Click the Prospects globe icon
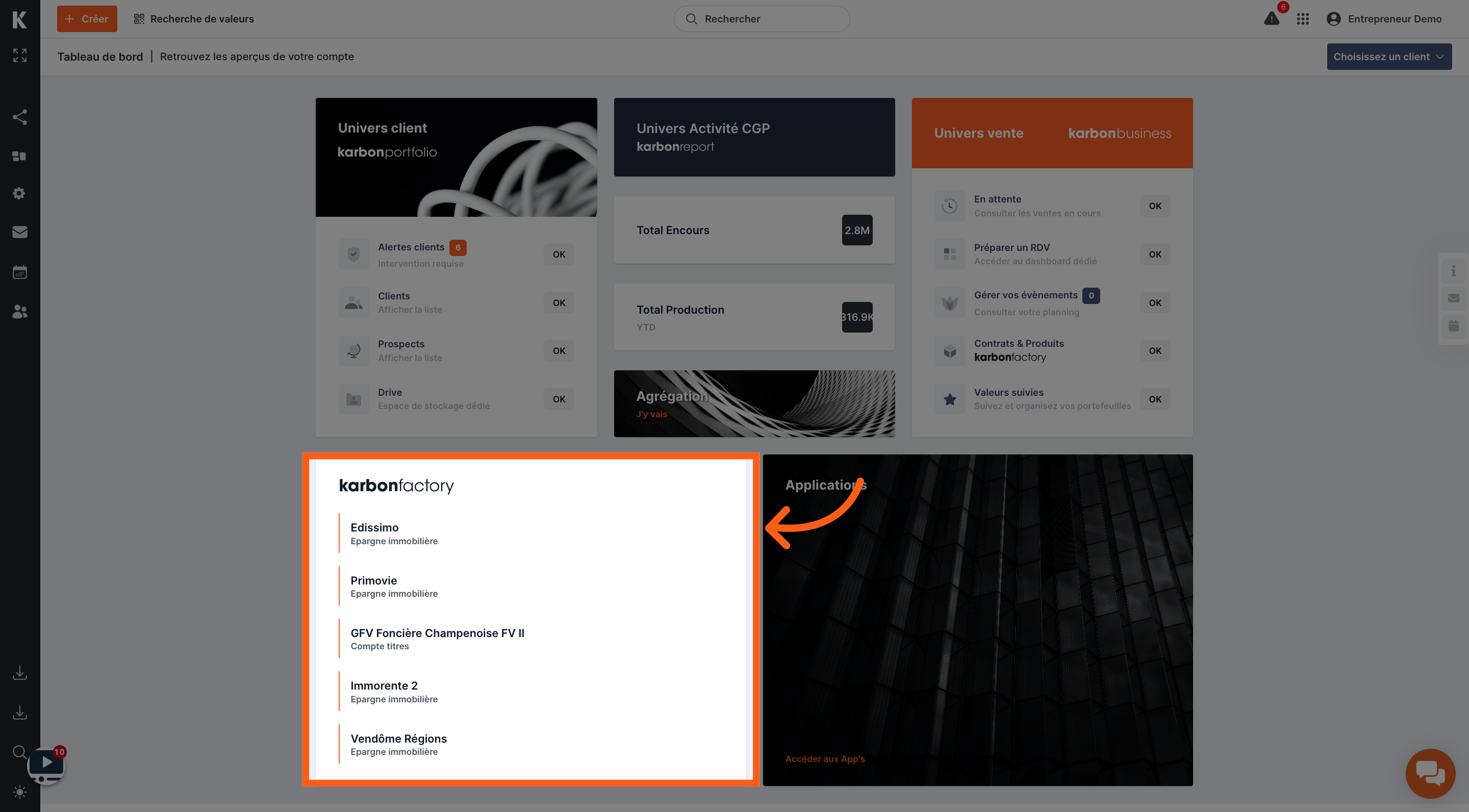1469x812 pixels. 353,351
